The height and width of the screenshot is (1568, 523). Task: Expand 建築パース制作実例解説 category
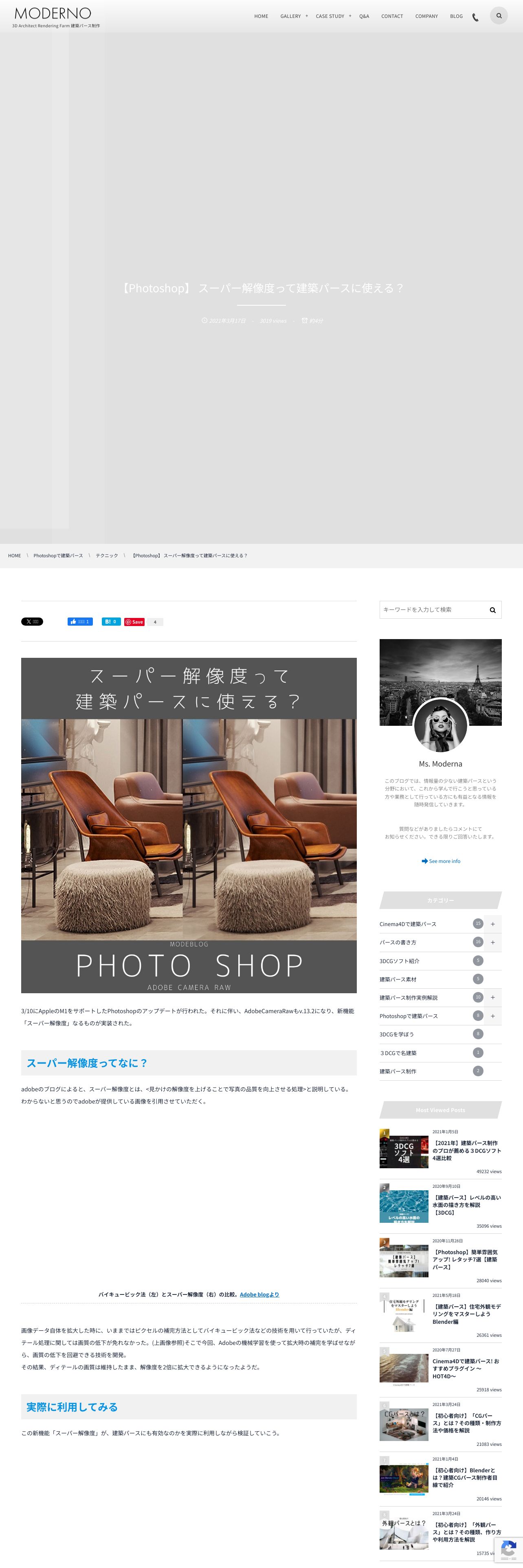point(492,998)
